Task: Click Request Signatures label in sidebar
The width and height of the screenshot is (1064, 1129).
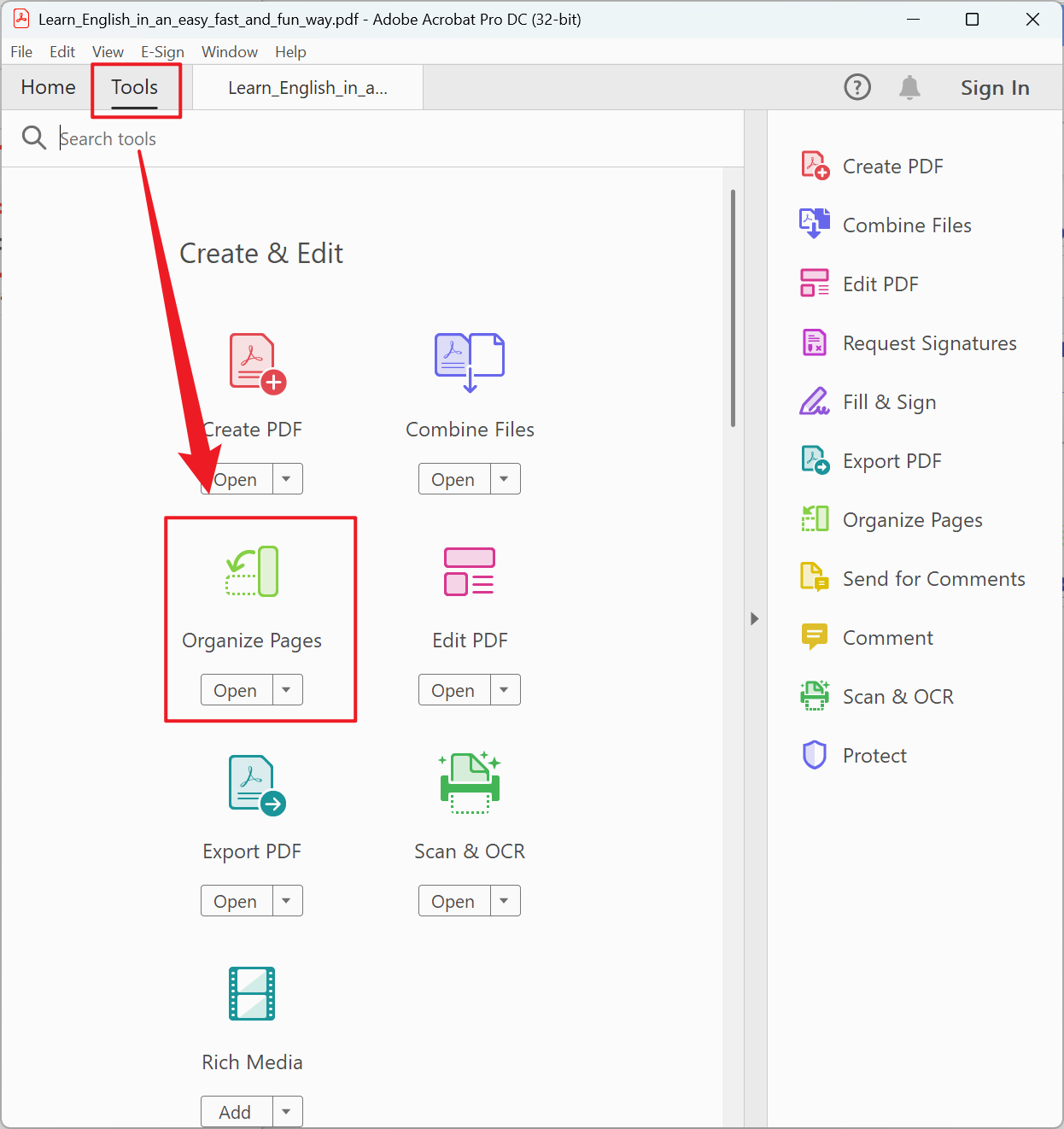Action: coord(929,342)
